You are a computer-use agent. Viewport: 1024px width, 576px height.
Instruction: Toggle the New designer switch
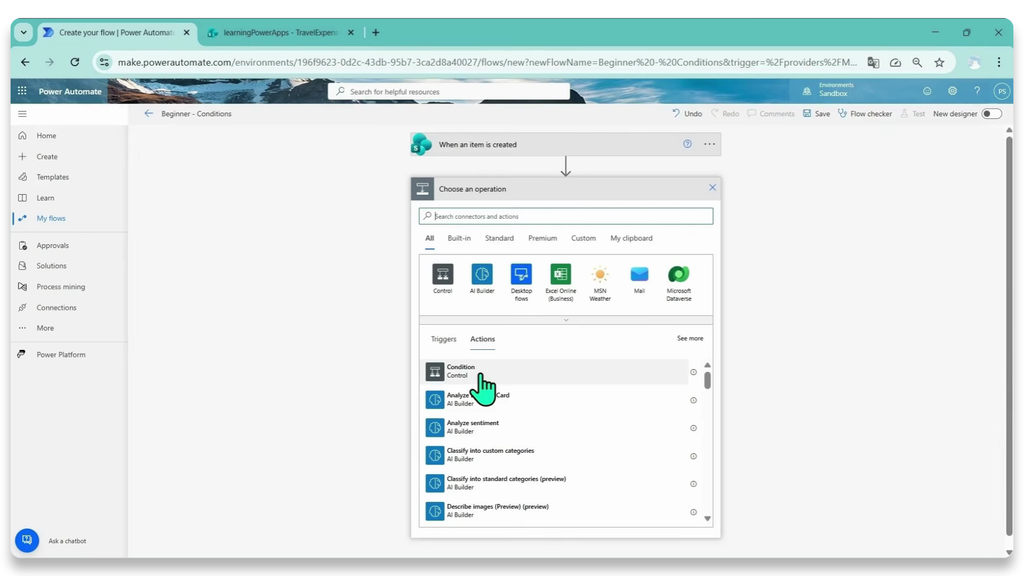tap(991, 114)
